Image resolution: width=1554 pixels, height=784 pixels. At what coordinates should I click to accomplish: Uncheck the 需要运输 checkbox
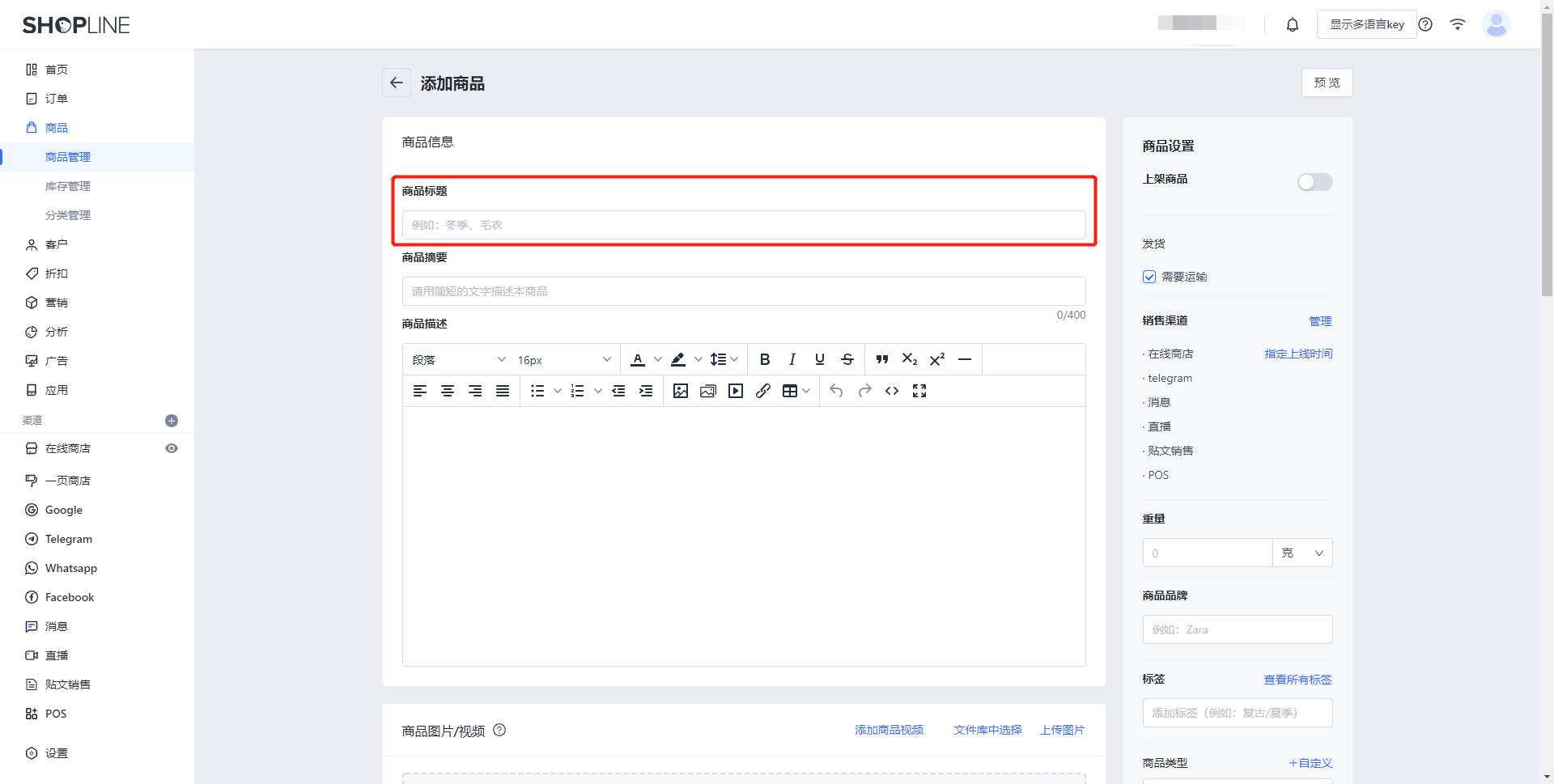pyautogui.click(x=1149, y=277)
